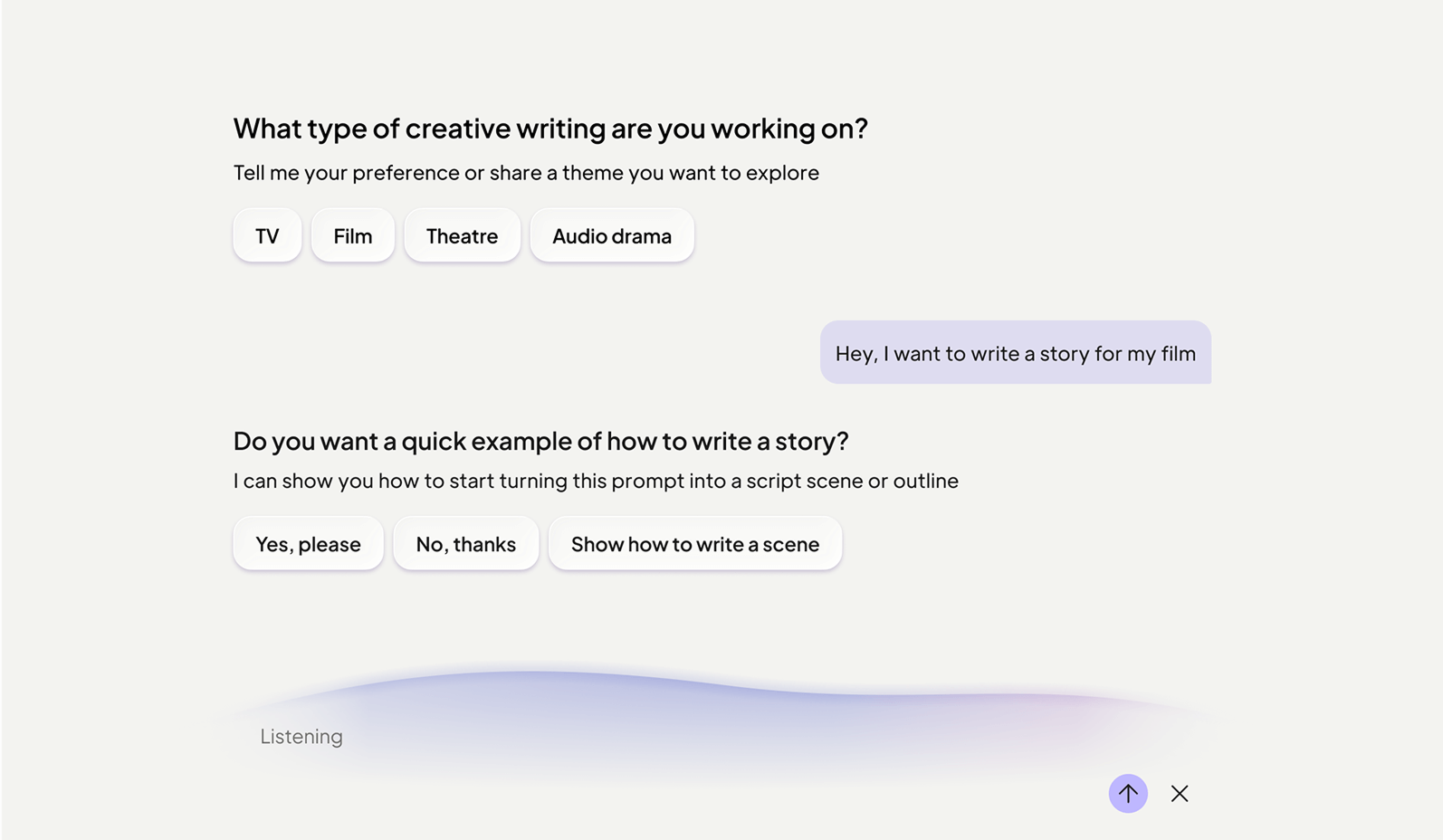
Task: Click the Tell me your preference subtitle
Action: pyautogui.click(x=526, y=173)
